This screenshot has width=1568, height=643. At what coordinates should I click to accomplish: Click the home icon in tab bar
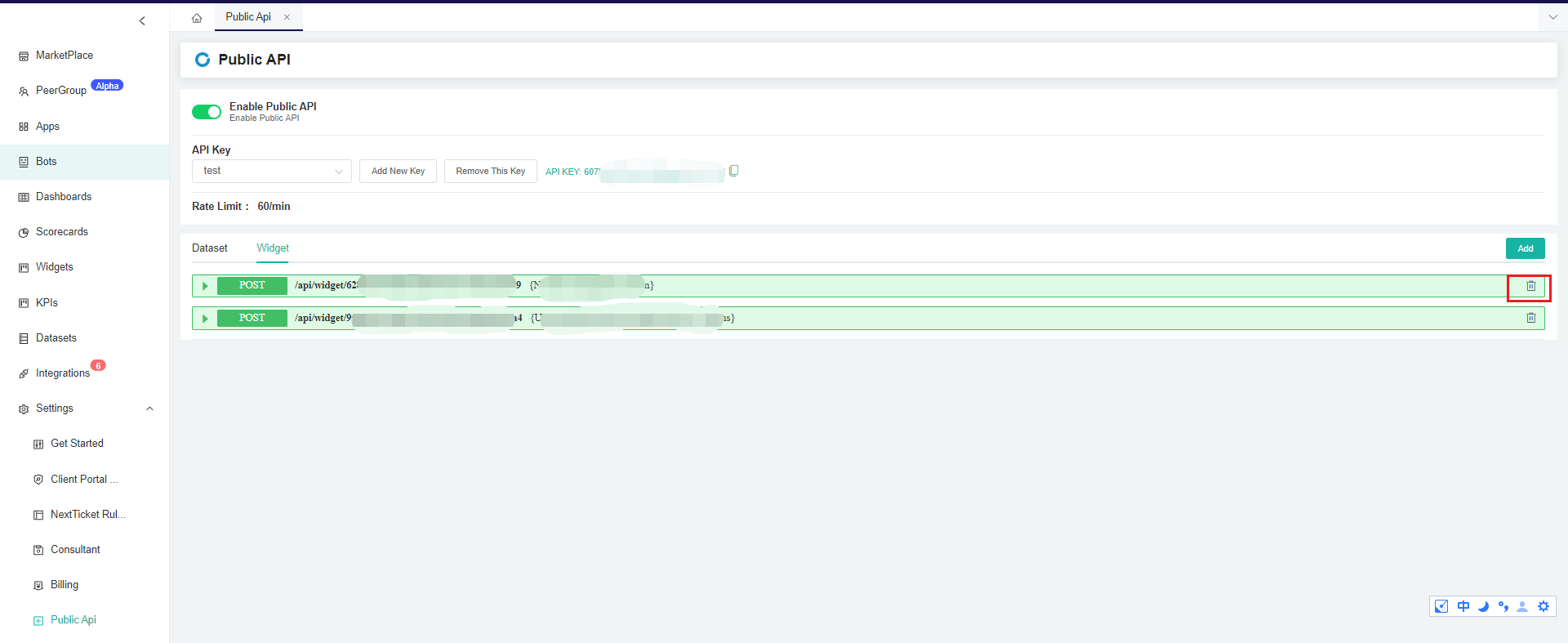coord(197,18)
